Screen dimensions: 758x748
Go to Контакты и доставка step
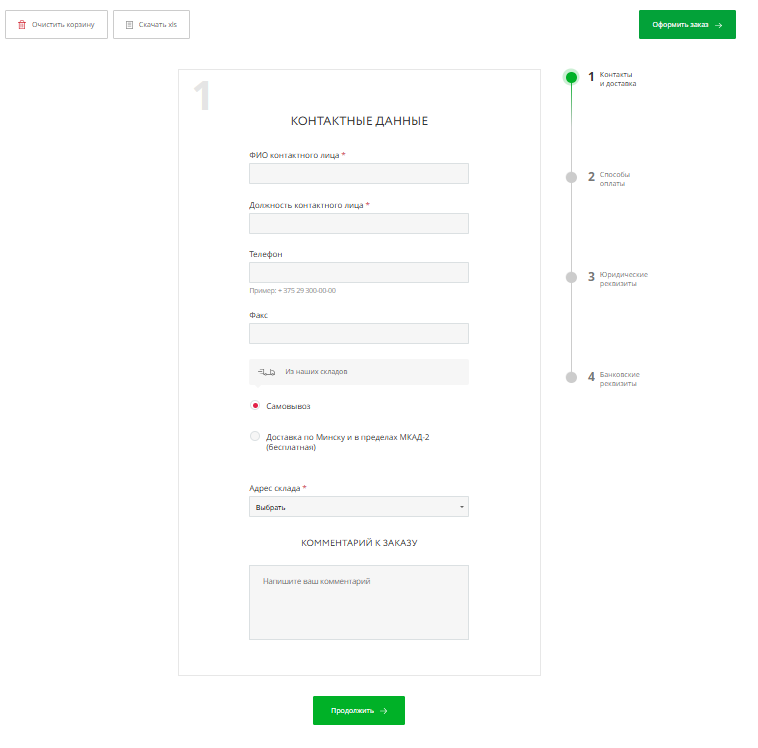click(x=617, y=79)
